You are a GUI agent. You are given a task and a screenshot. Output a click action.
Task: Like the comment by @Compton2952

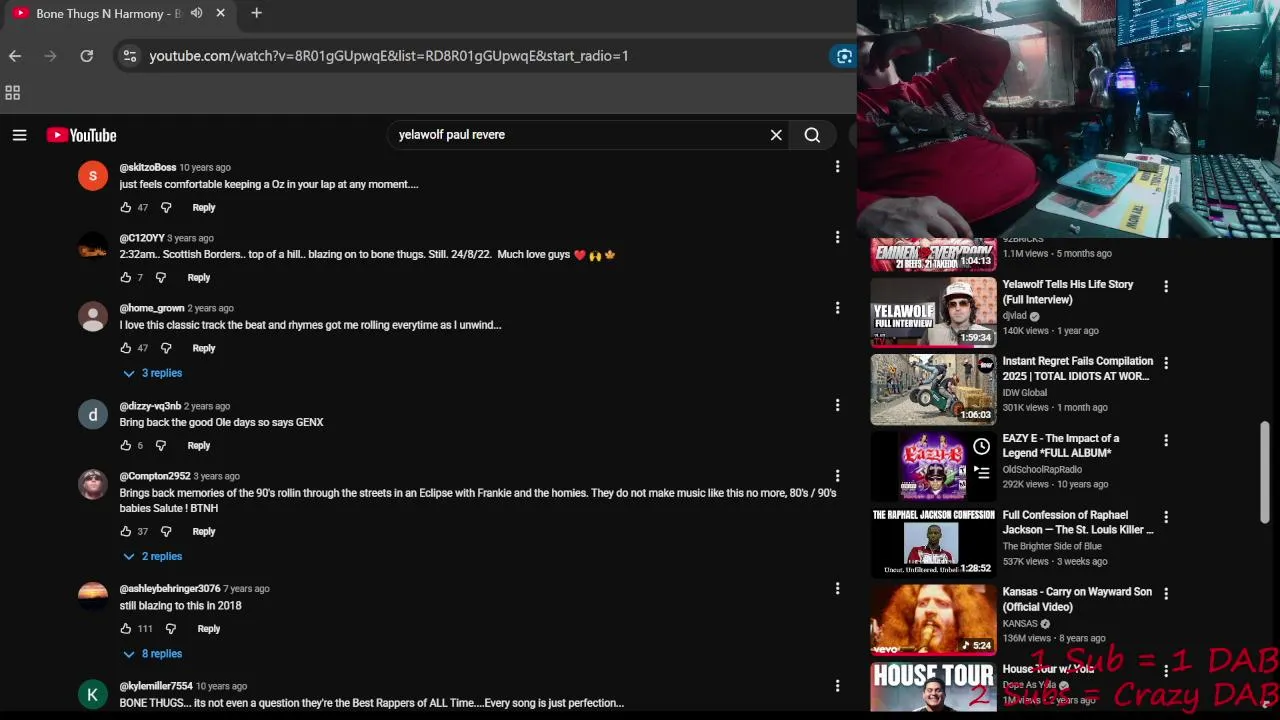point(125,531)
